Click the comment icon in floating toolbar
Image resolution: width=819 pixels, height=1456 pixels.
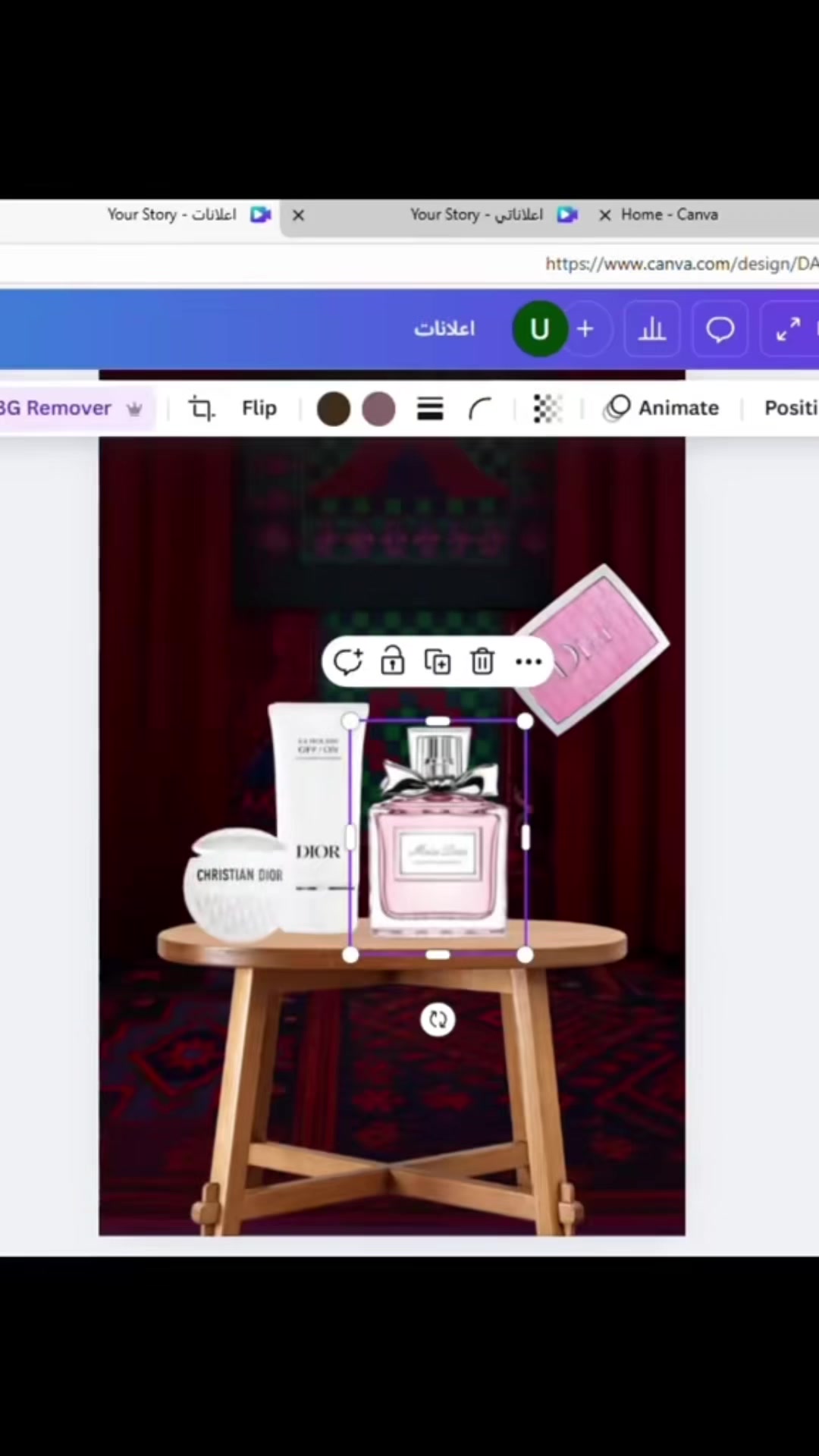[x=348, y=661]
